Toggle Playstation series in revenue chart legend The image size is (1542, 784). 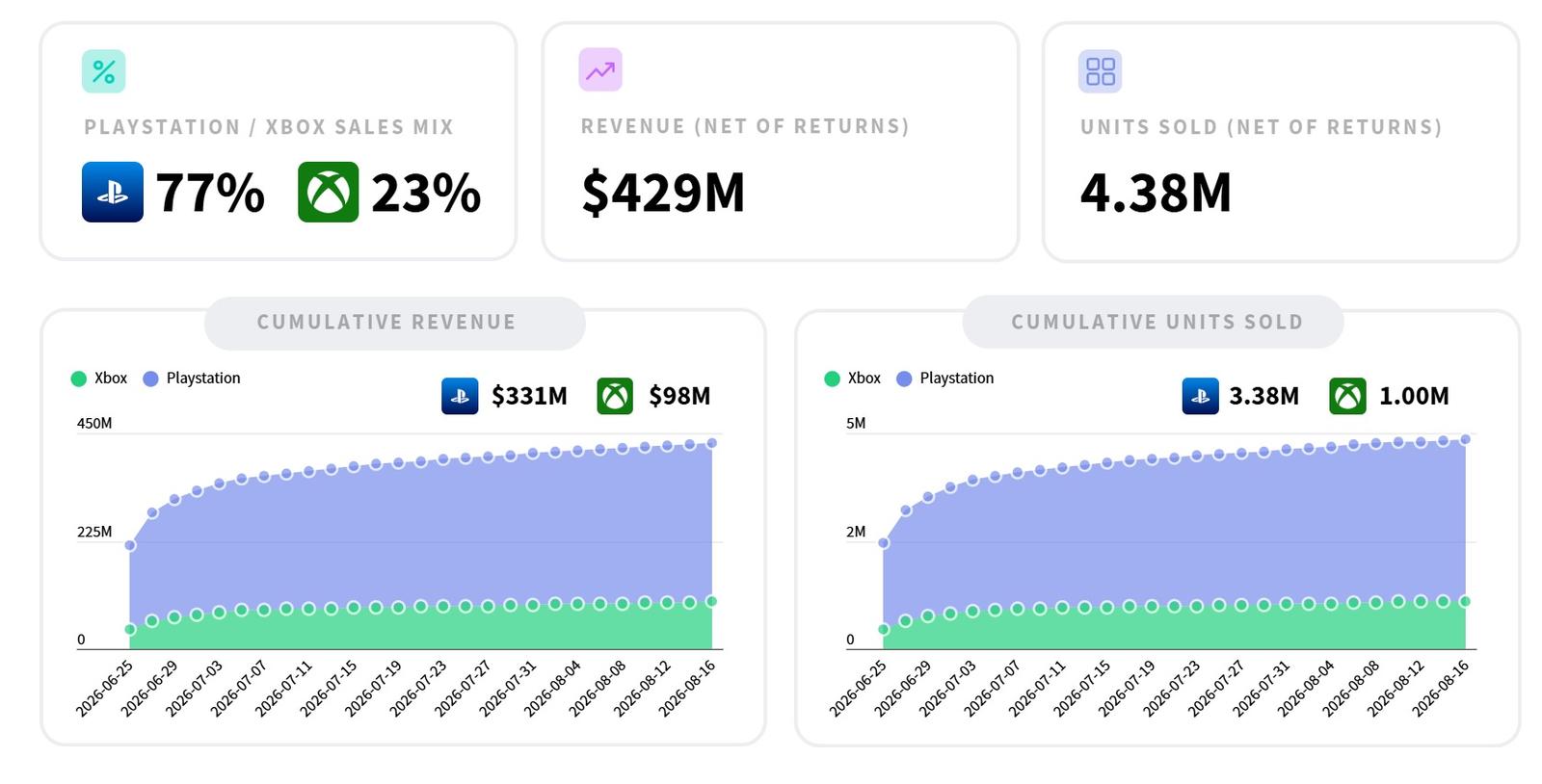coord(192,379)
